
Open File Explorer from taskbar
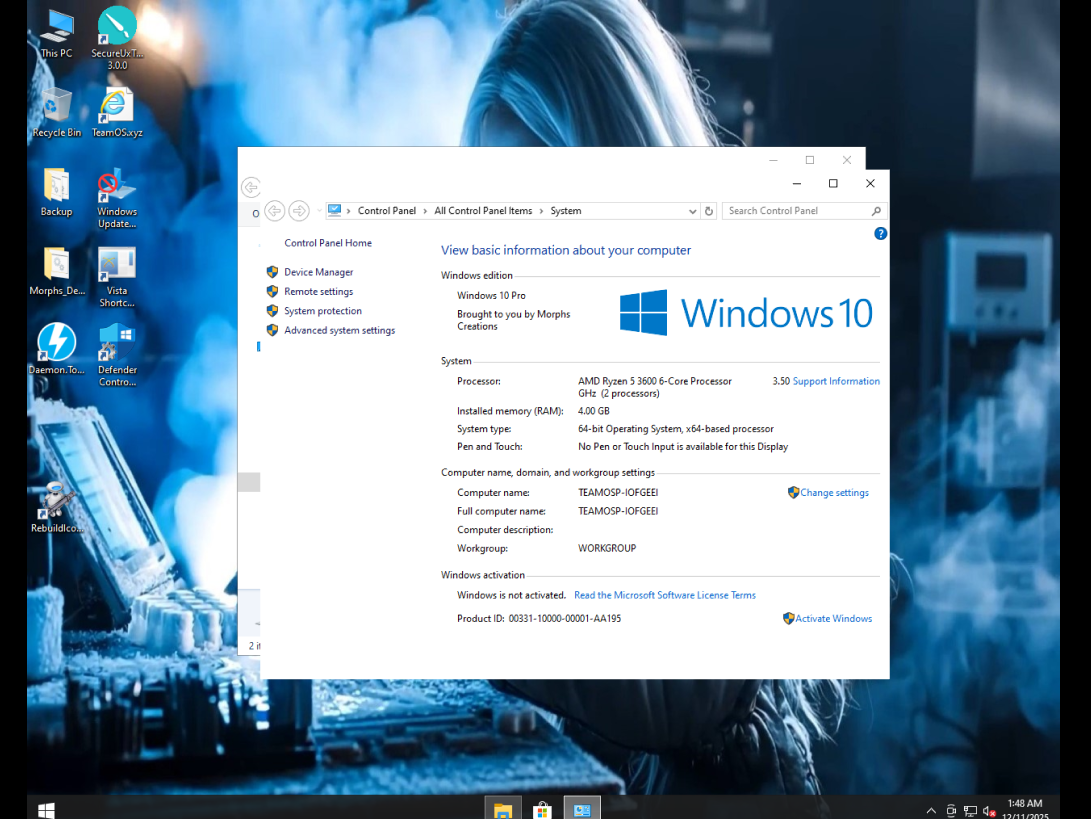[503, 810]
